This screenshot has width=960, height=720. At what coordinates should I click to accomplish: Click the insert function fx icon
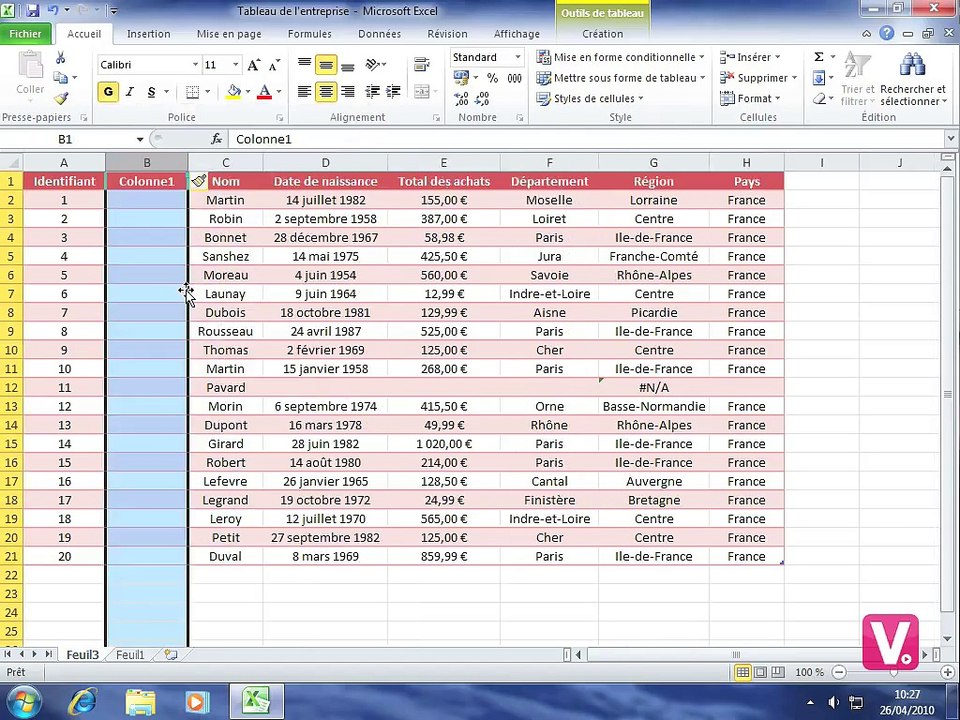(x=216, y=140)
